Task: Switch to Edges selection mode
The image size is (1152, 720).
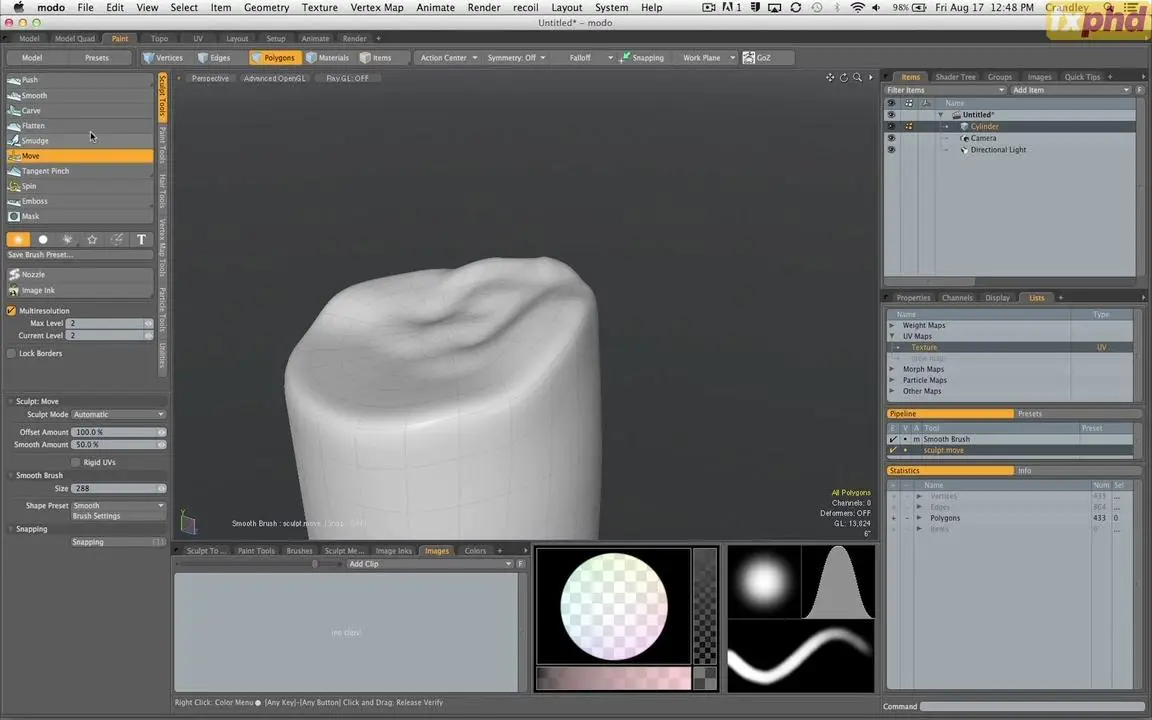Action: tap(214, 57)
